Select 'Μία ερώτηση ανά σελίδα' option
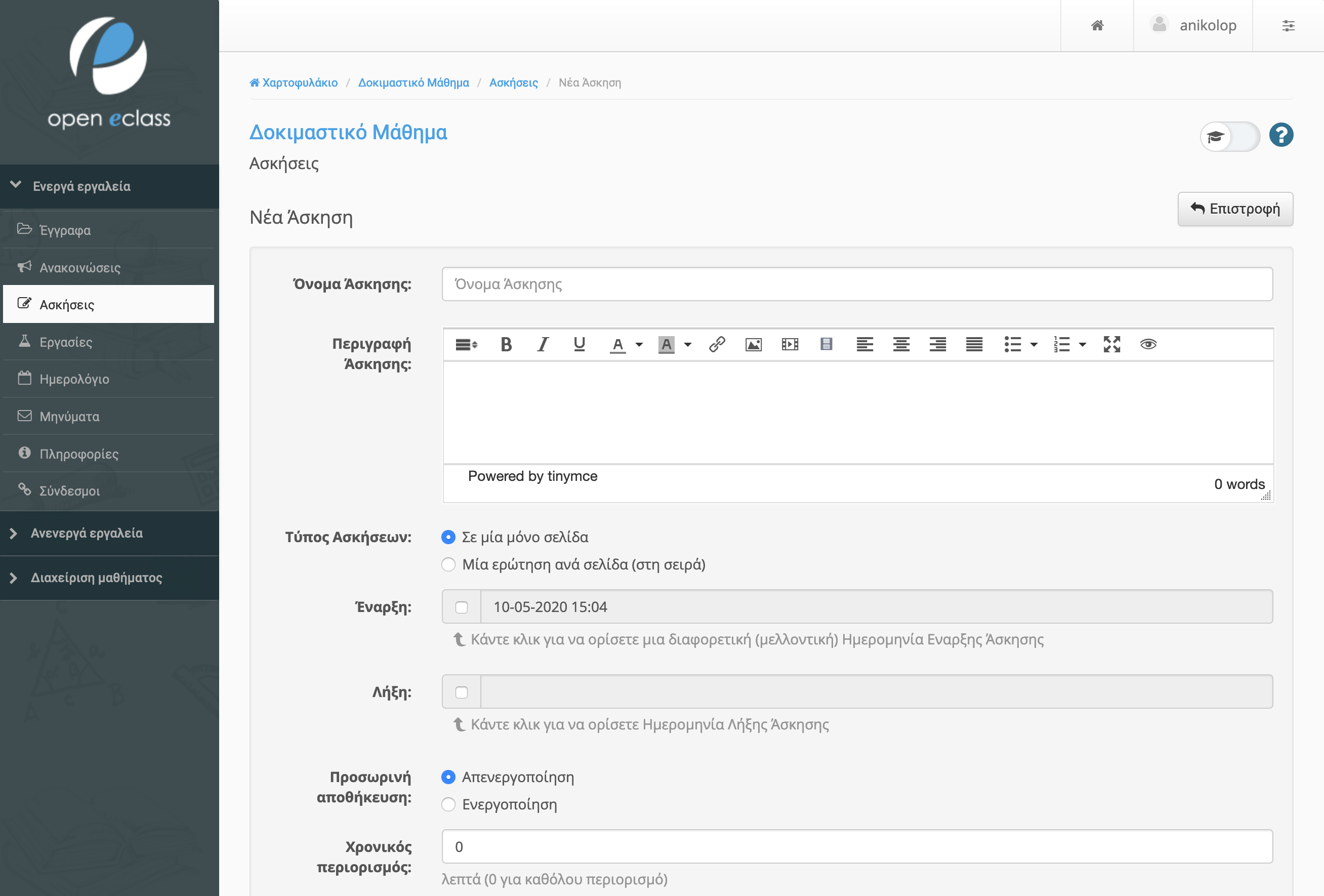This screenshot has width=1324, height=896. [448, 565]
